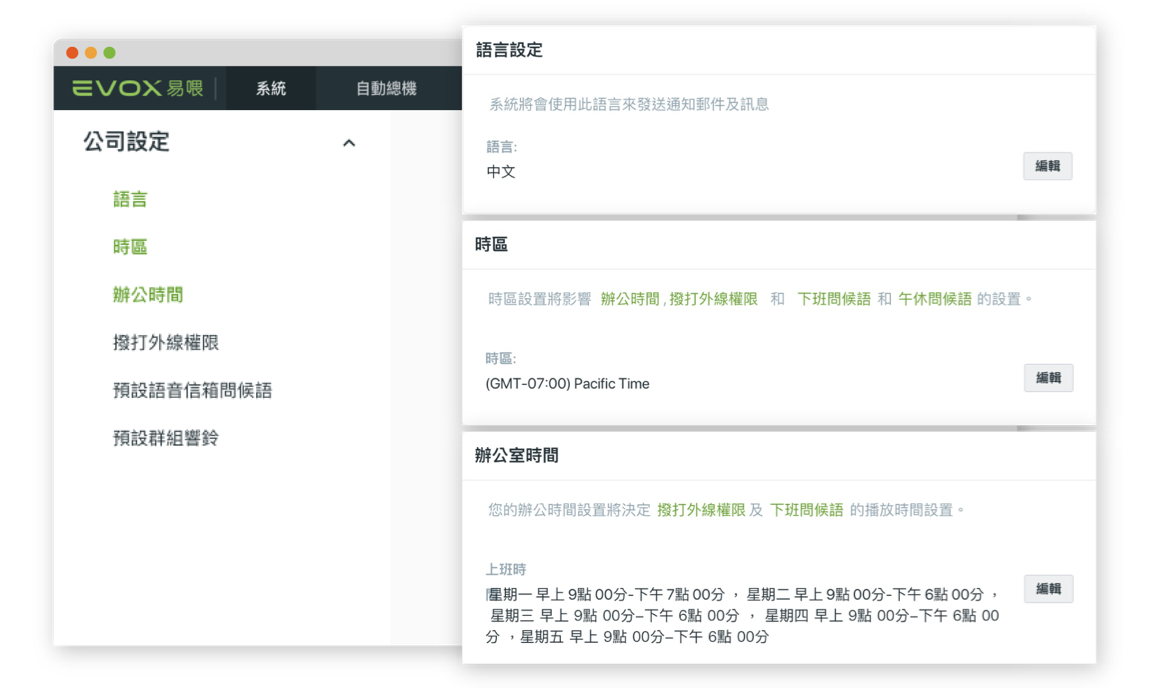The width and height of the screenshot is (1152, 688).
Task: Follow 撥打外線權限 link in 辦公室時間 panel
Action: pos(701,510)
